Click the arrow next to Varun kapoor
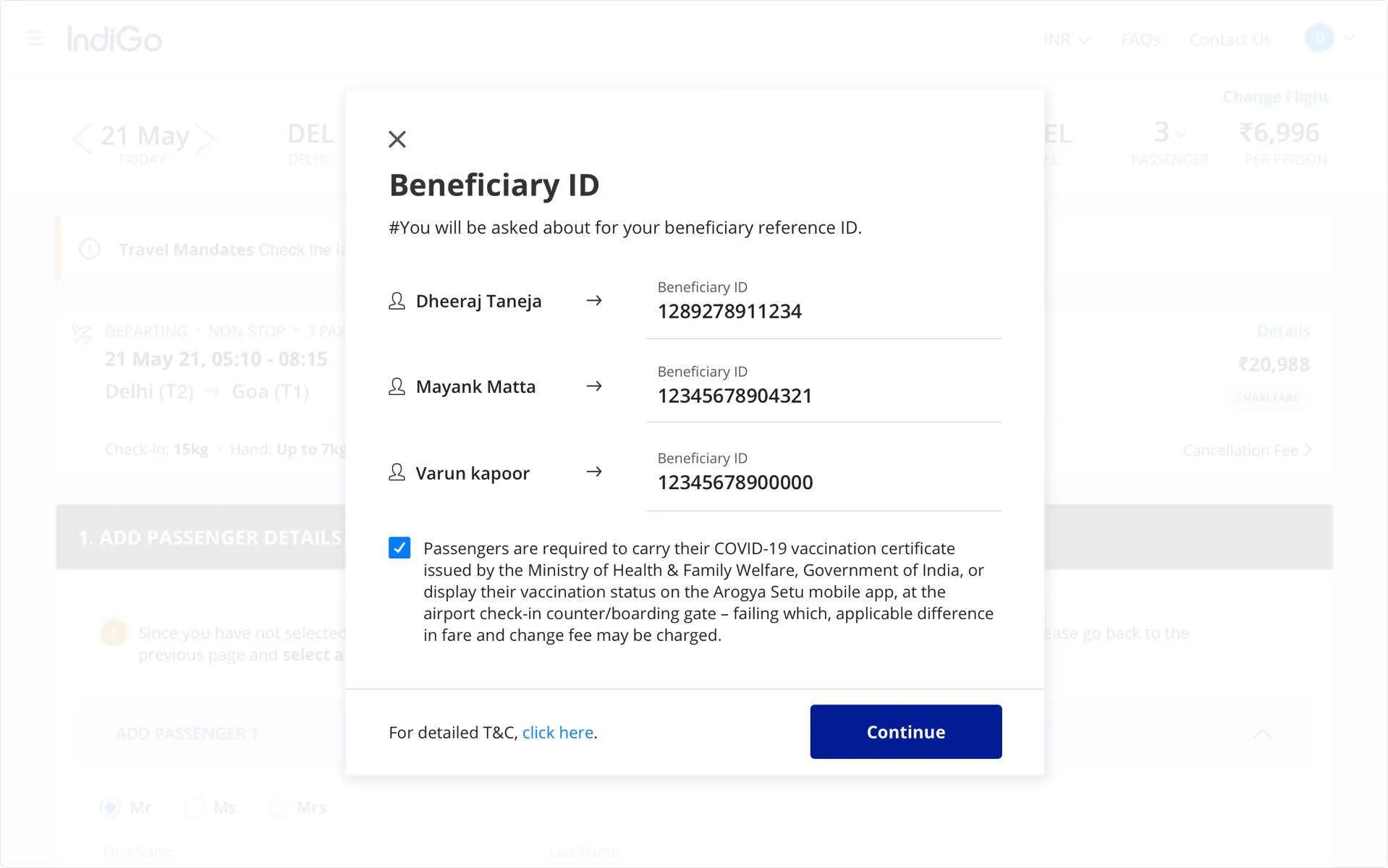This screenshot has height=868, width=1388. (x=594, y=472)
